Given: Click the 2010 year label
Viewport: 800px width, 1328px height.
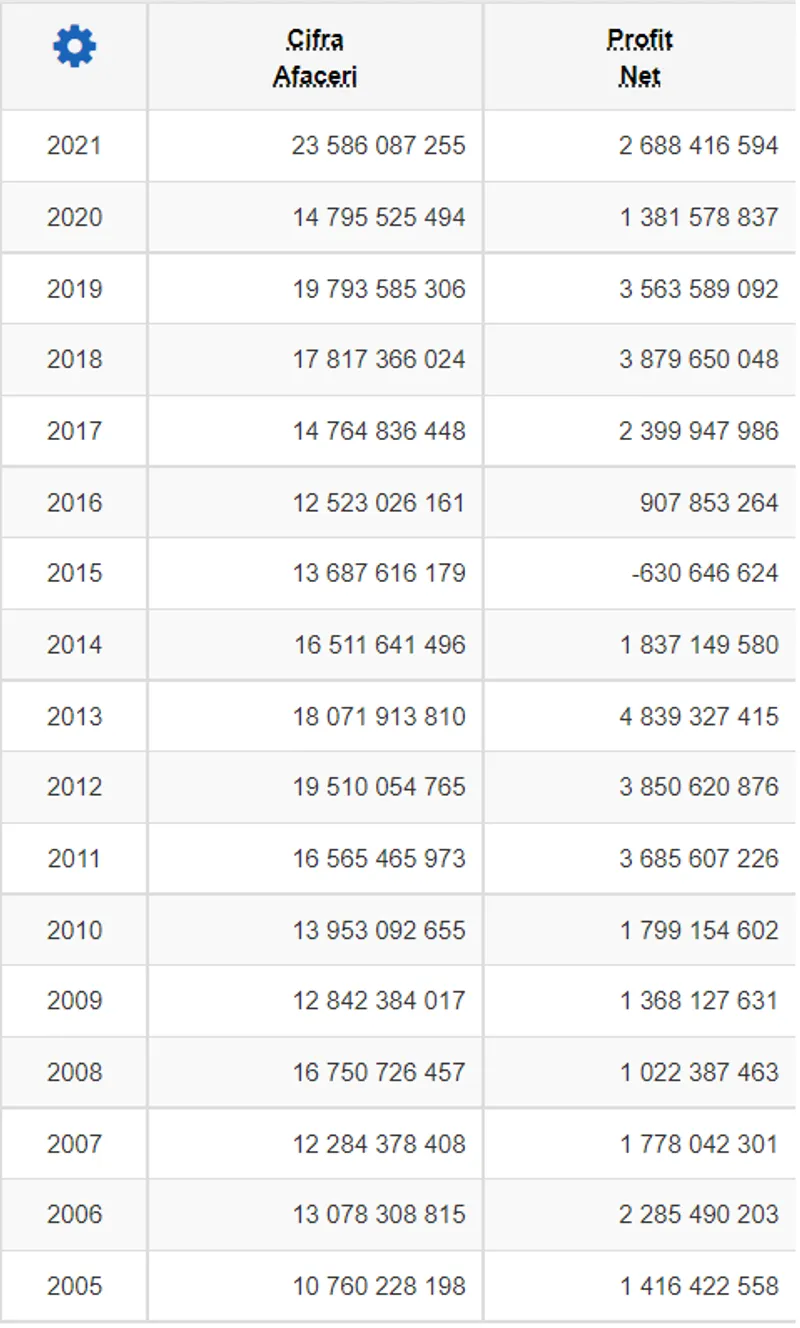Looking at the screenshot, I should point(74,930).
